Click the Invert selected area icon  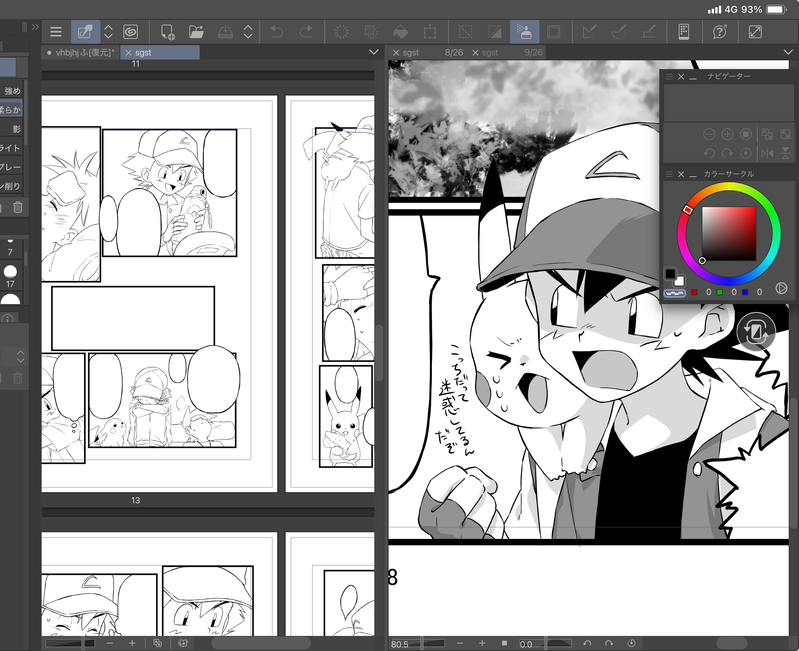click(x=494, y=32)
